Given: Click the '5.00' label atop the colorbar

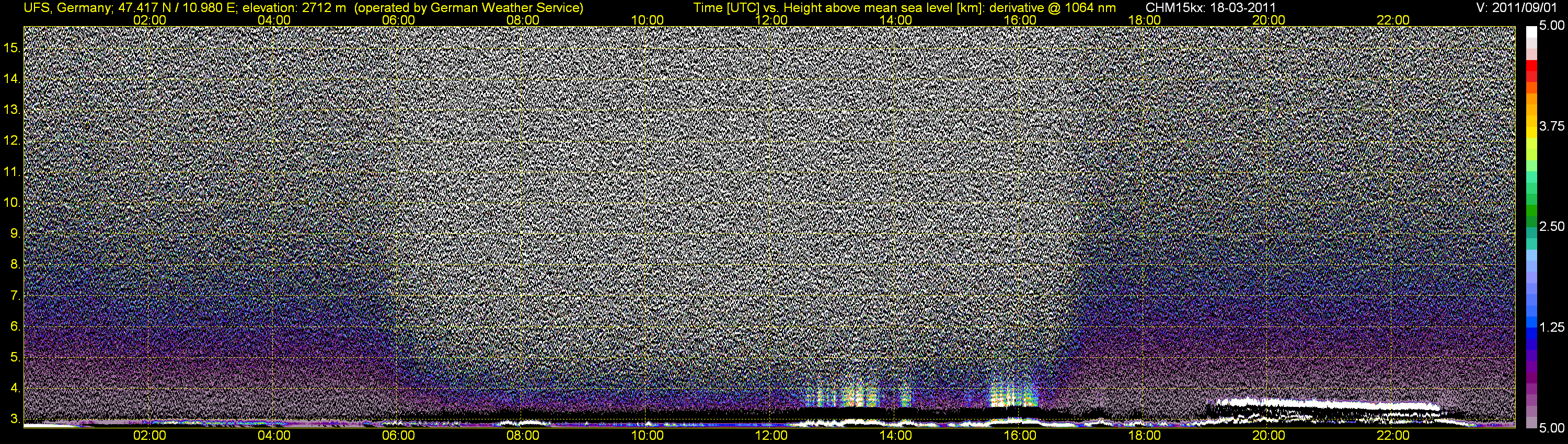Looking at the screenshot, I should 1552,26.
